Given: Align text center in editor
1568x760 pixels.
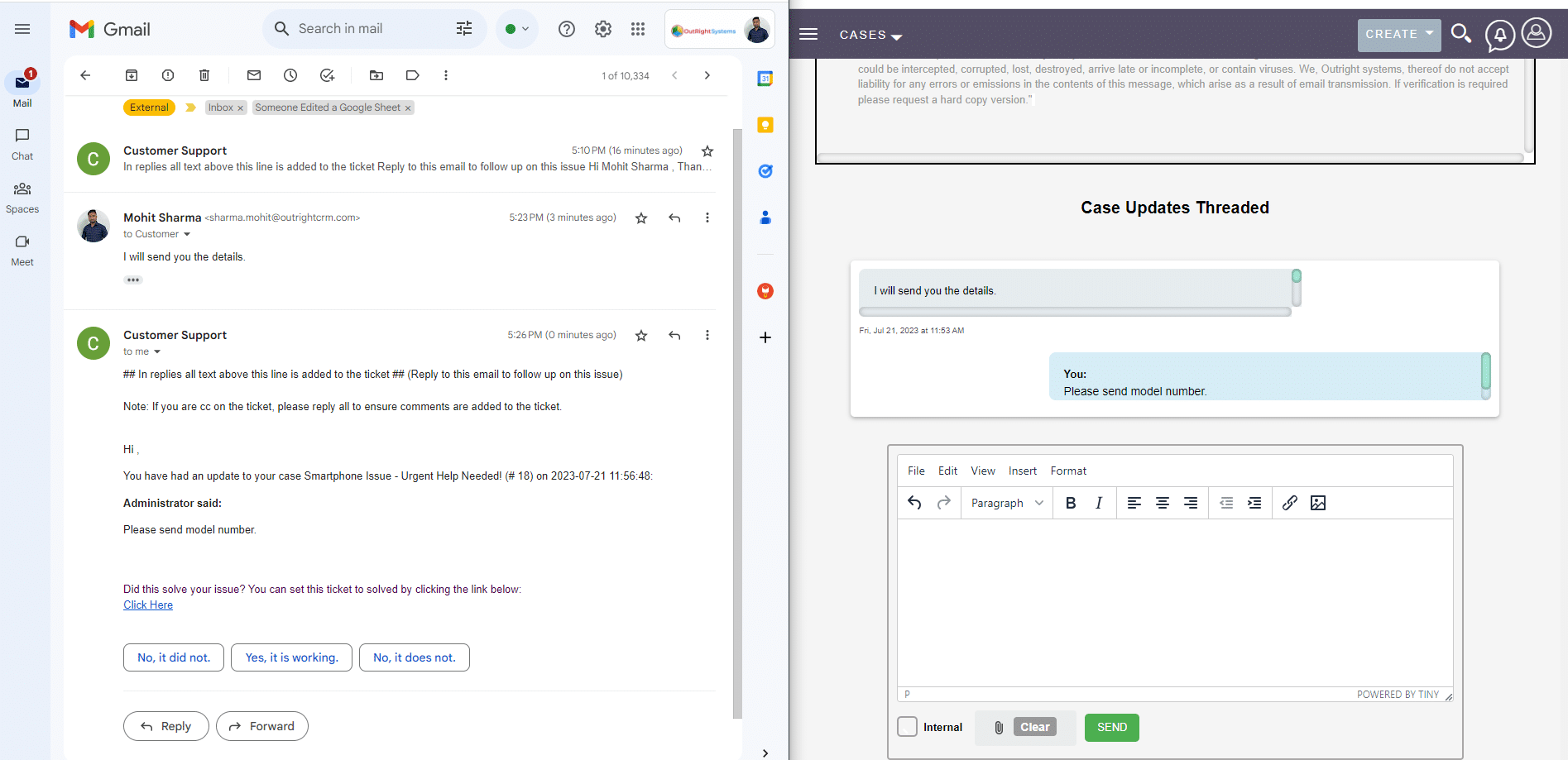Looking at the screenshot, I should click(1163, 503).
